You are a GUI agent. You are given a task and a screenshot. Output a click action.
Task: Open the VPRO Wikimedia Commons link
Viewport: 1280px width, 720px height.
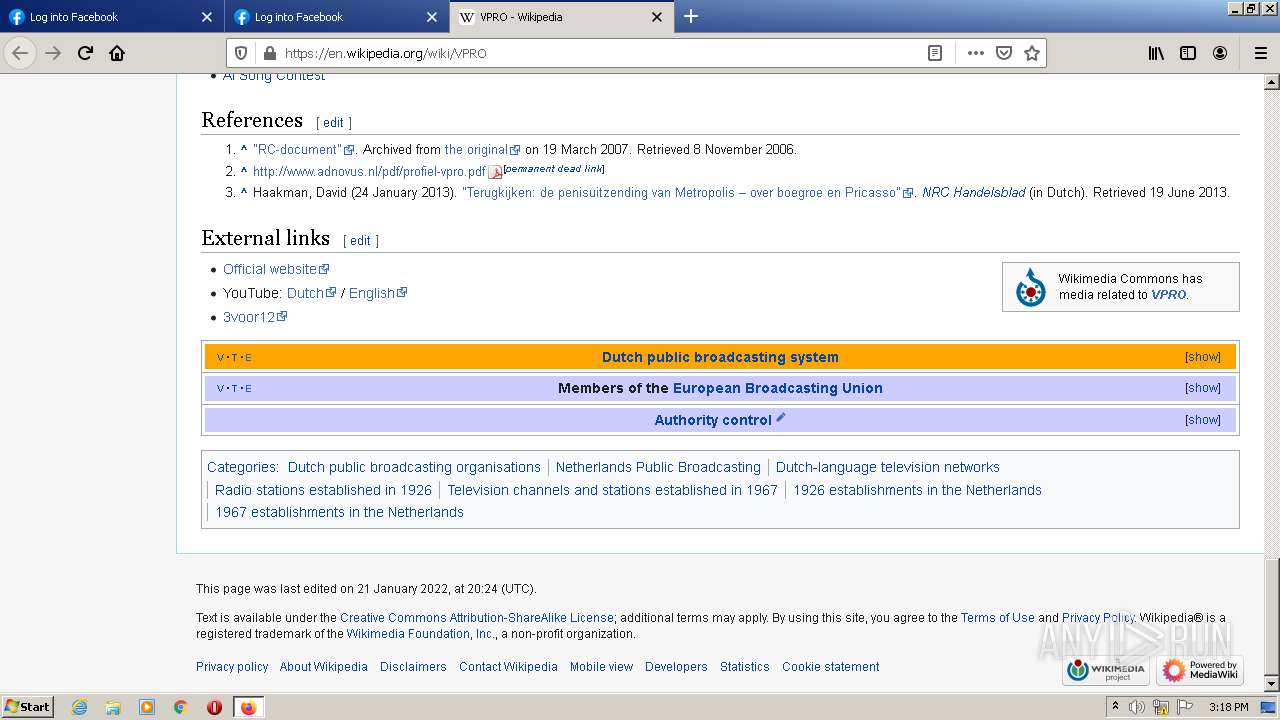1168,295
